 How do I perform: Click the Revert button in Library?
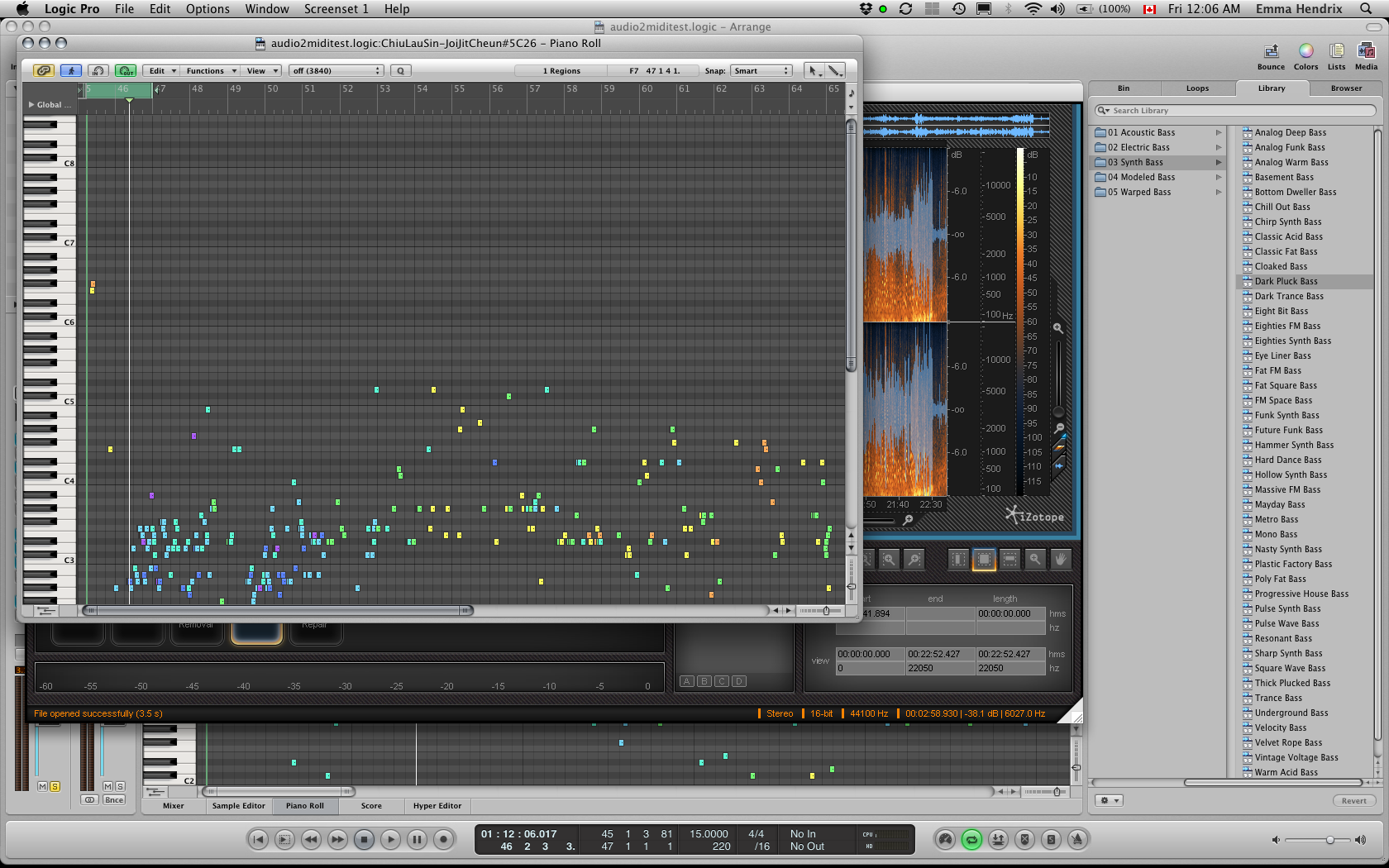pyautogui.click(x=1353, y=801)
